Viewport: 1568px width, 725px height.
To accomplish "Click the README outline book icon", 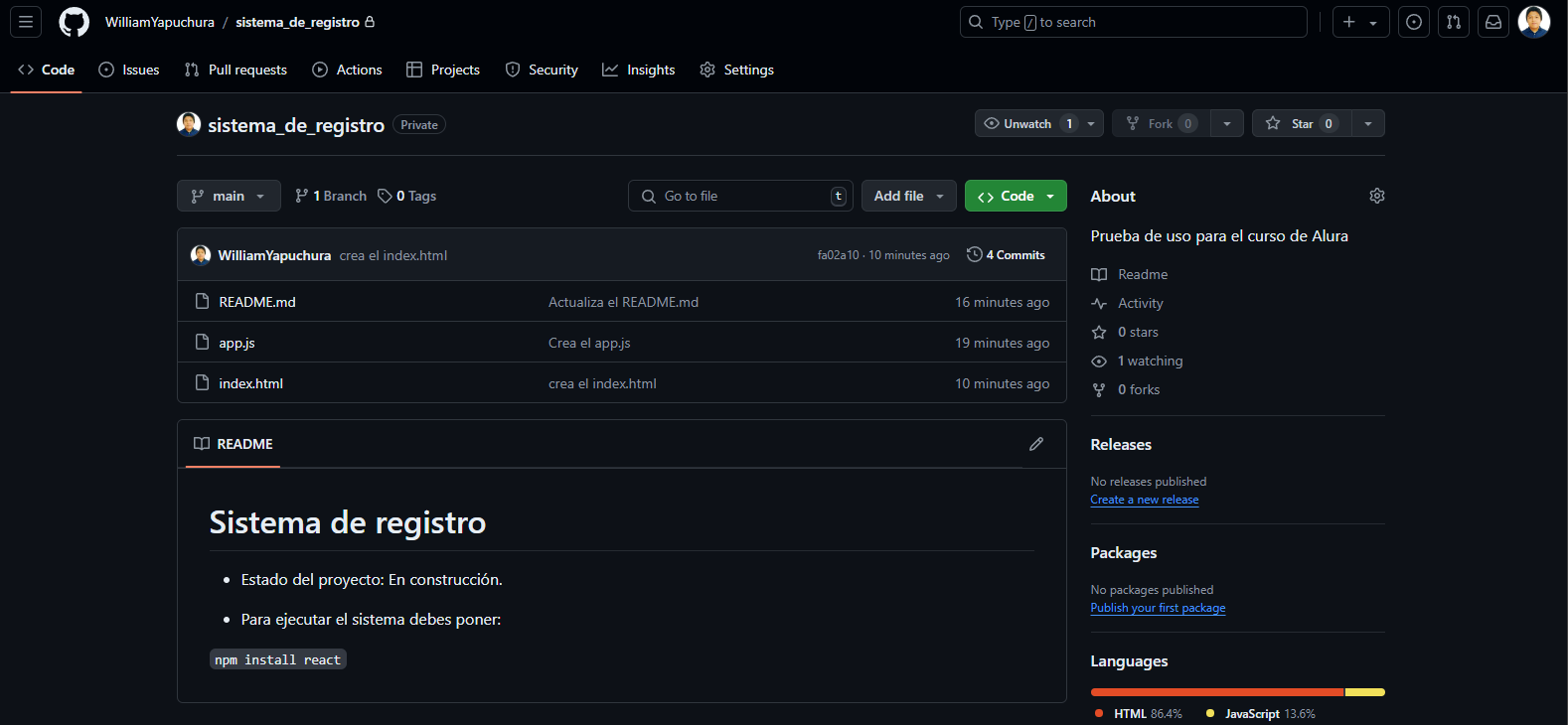I will click(x=202, y=444).
